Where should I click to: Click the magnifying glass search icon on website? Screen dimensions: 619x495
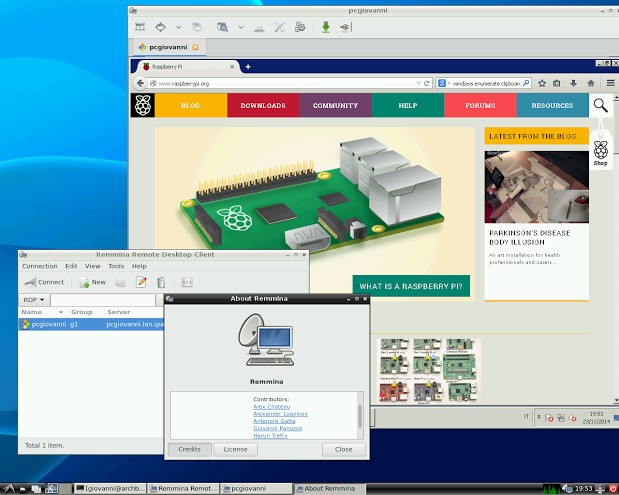(600, 105)
